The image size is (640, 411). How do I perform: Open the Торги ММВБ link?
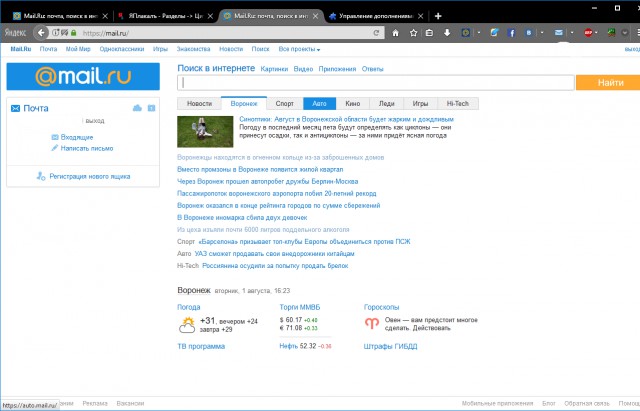(x=300, y=307)
